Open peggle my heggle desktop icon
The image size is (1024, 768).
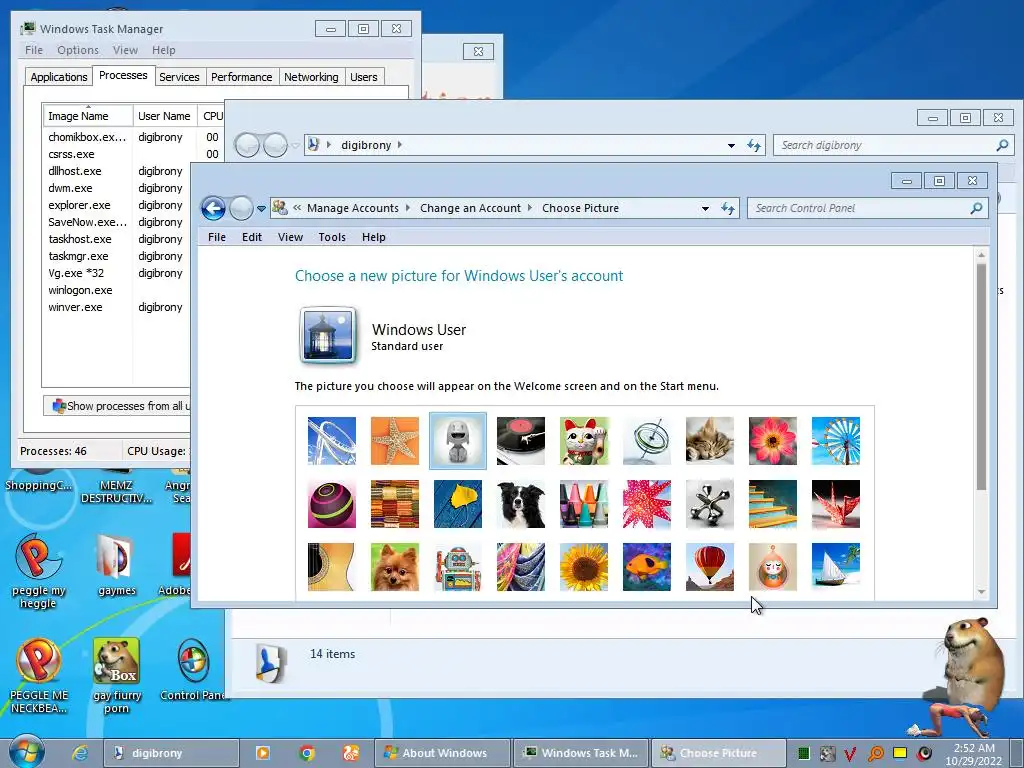click(x=38, y=570)
